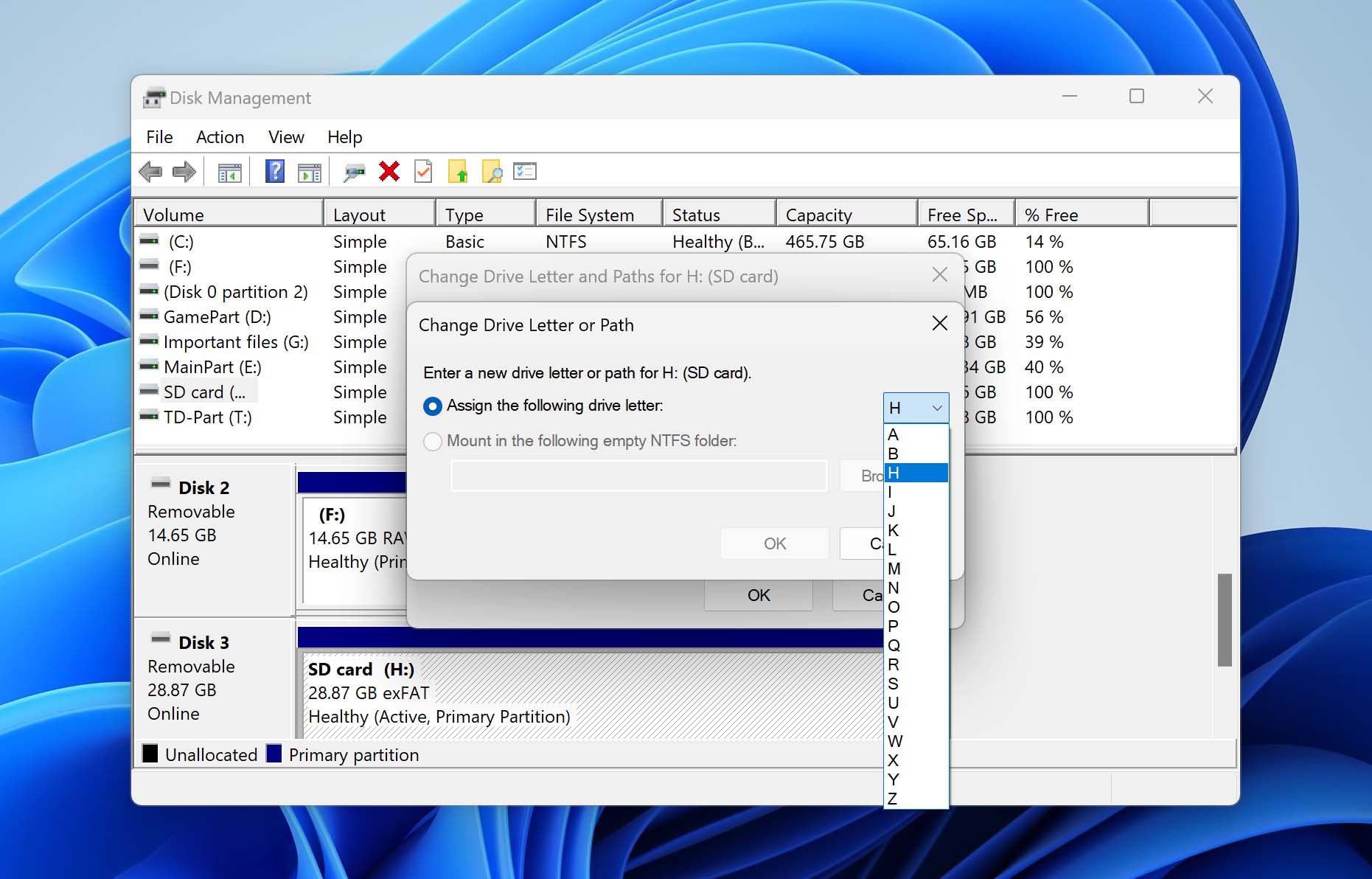Choose letter M in the dropdown list

click(x=916, y=569)
